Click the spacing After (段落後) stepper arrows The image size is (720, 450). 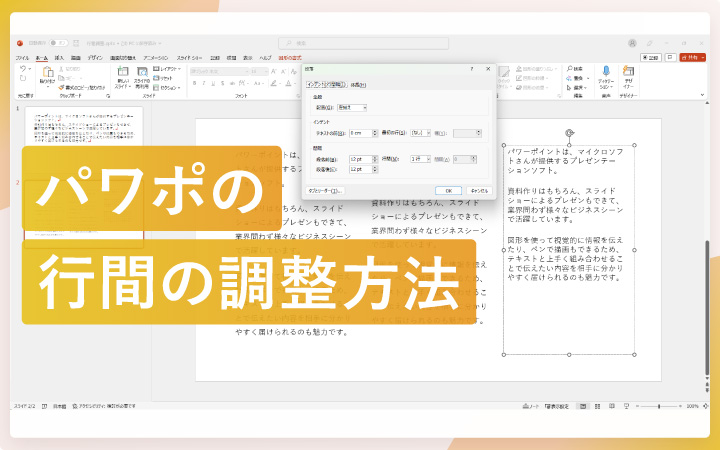point(375,169)
